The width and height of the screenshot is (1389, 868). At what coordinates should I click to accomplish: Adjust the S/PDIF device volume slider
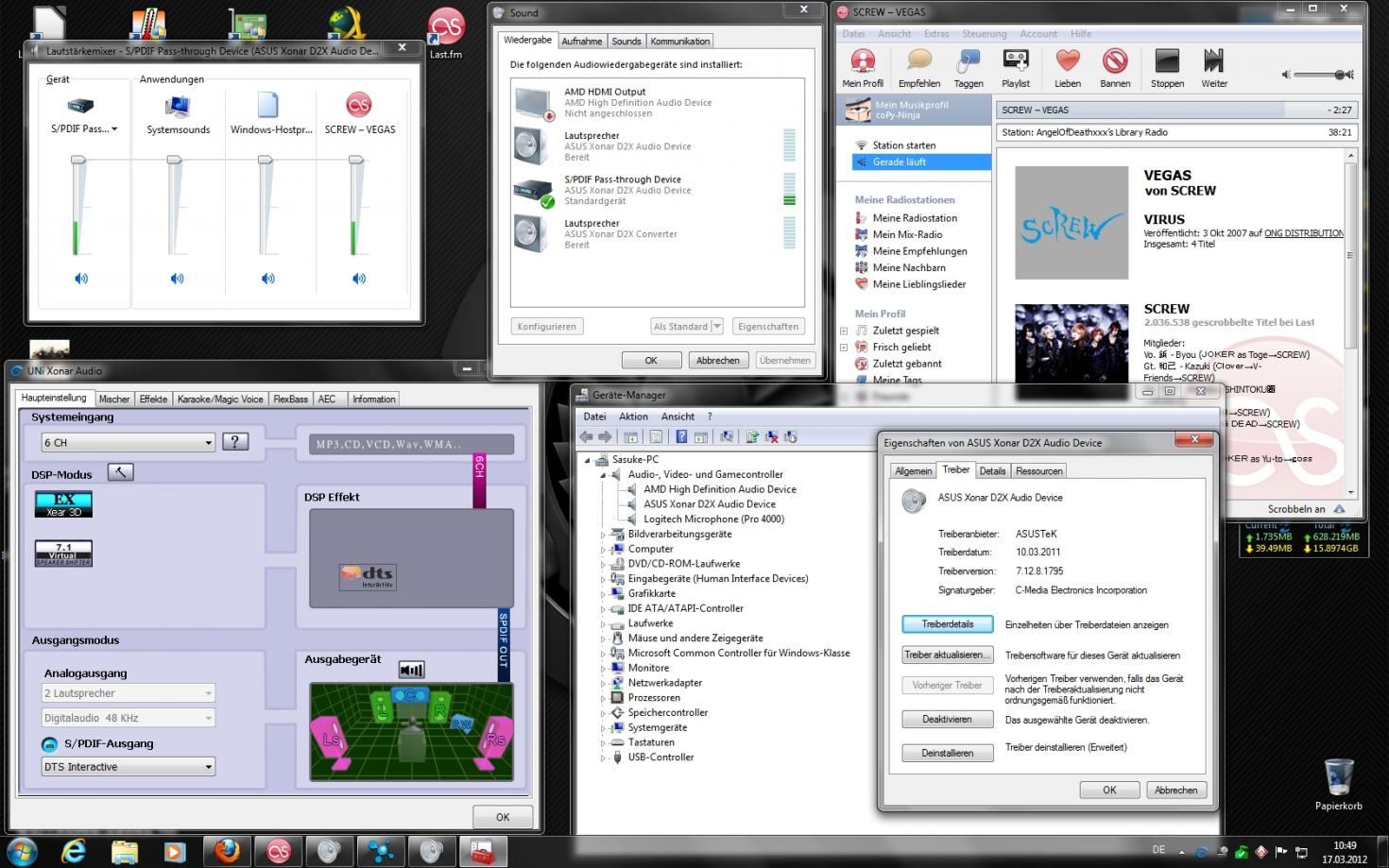[78, 162]
